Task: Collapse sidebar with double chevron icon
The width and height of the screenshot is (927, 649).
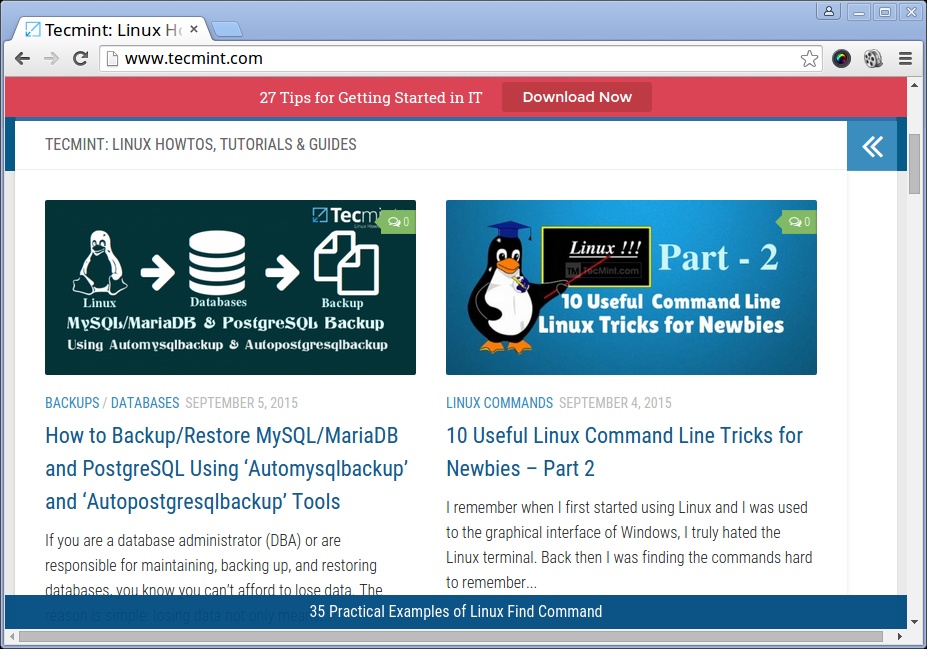Action: coord(872,146)
